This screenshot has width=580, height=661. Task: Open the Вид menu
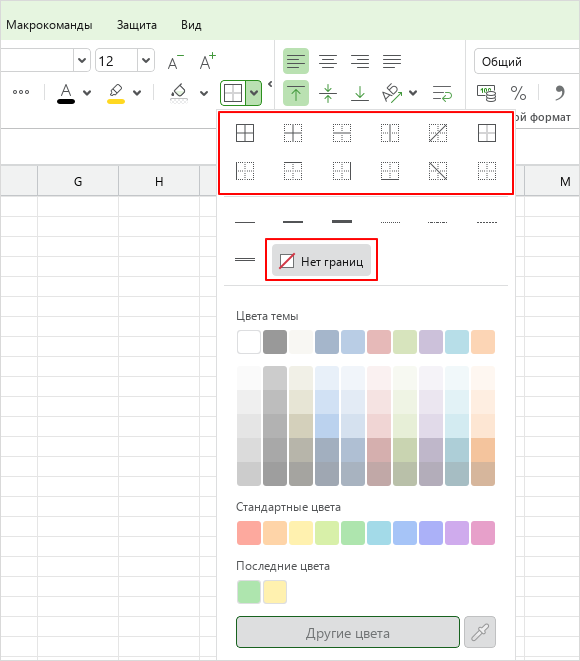[191, 25]
